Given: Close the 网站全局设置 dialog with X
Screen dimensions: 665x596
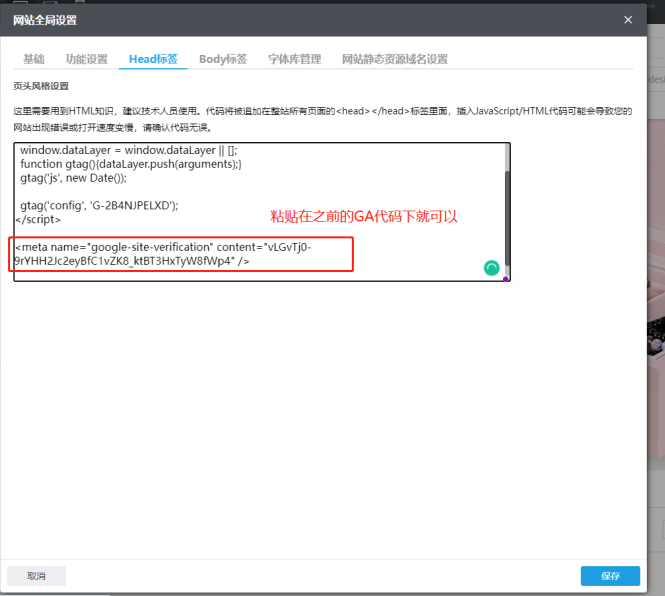Looking at the screenshot, I should 628,20.
